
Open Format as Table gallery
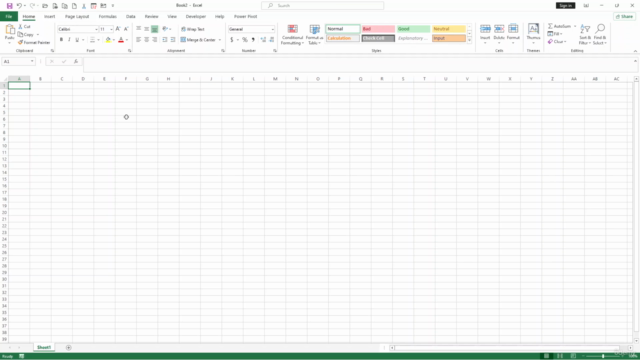tap(314, 35)
